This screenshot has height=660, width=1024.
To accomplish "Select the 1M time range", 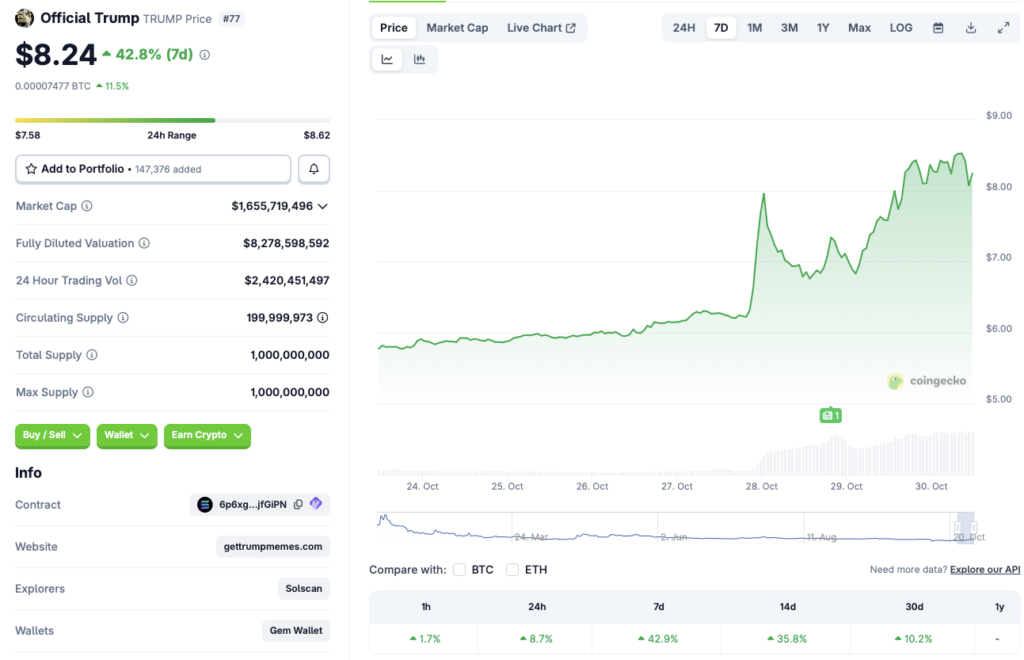I will coord(754,28).
